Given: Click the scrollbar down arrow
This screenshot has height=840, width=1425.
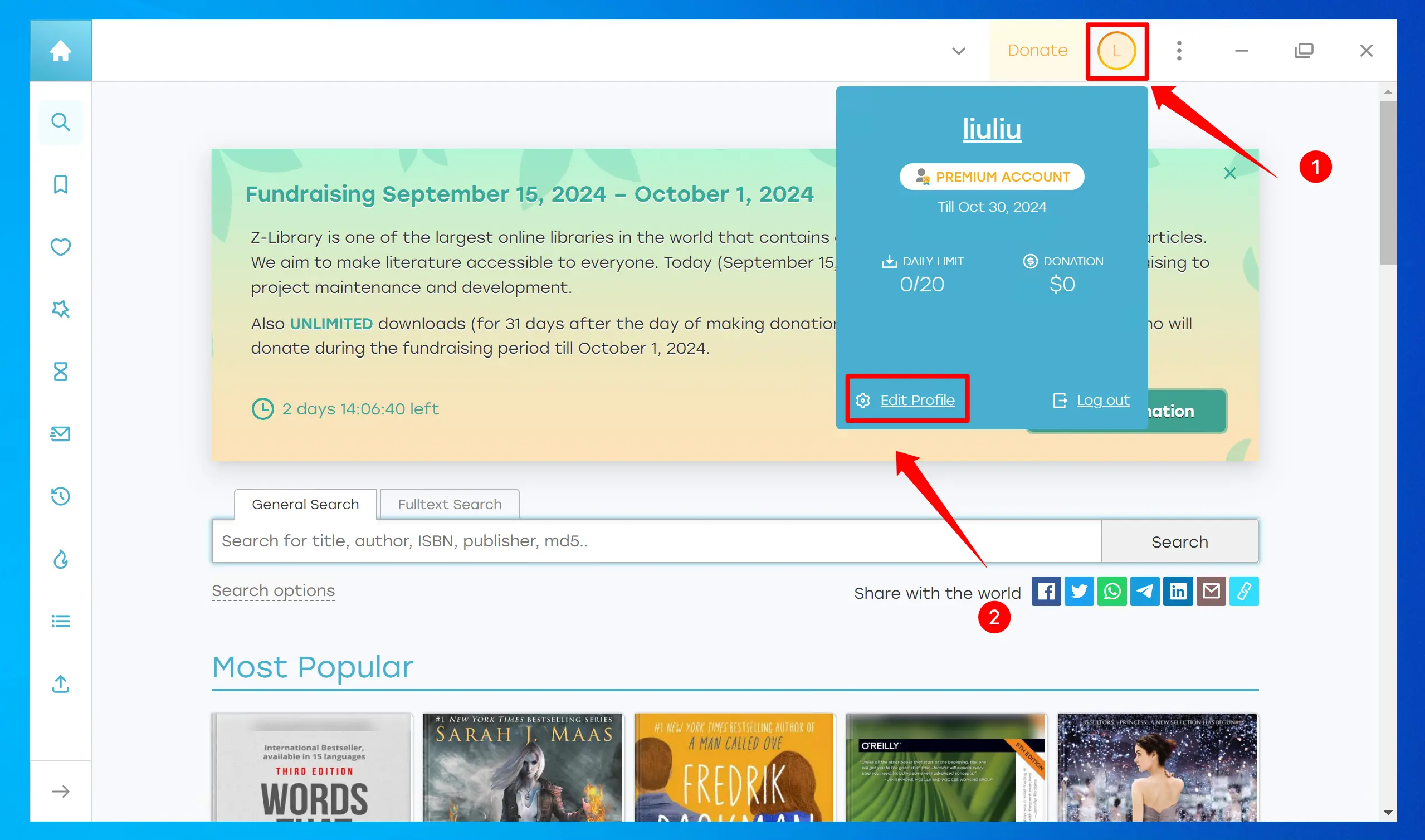Looking at the screenshot, I should tap(1388, 813).
